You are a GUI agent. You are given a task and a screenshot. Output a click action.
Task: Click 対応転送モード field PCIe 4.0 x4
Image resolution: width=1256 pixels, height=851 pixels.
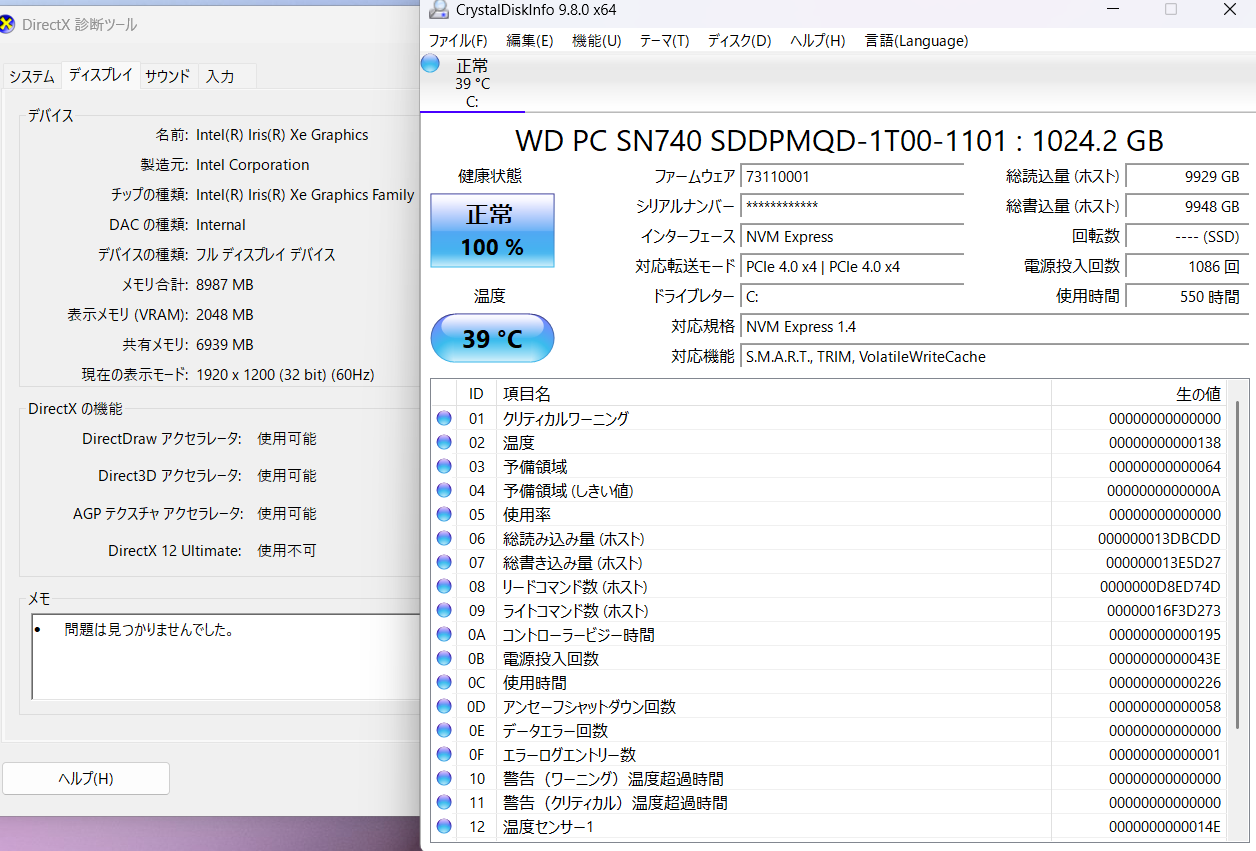852,267
